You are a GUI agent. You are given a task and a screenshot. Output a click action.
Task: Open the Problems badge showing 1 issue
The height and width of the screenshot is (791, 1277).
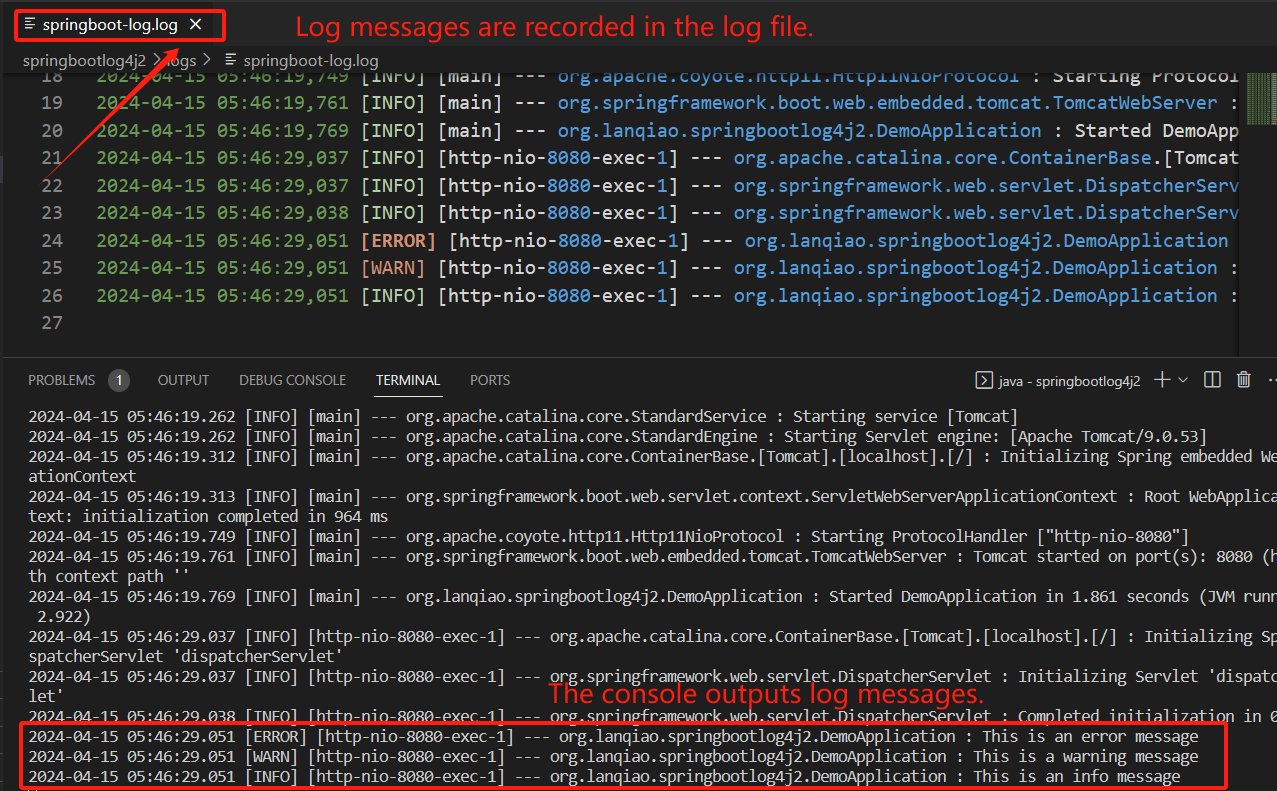click(119, 379)
